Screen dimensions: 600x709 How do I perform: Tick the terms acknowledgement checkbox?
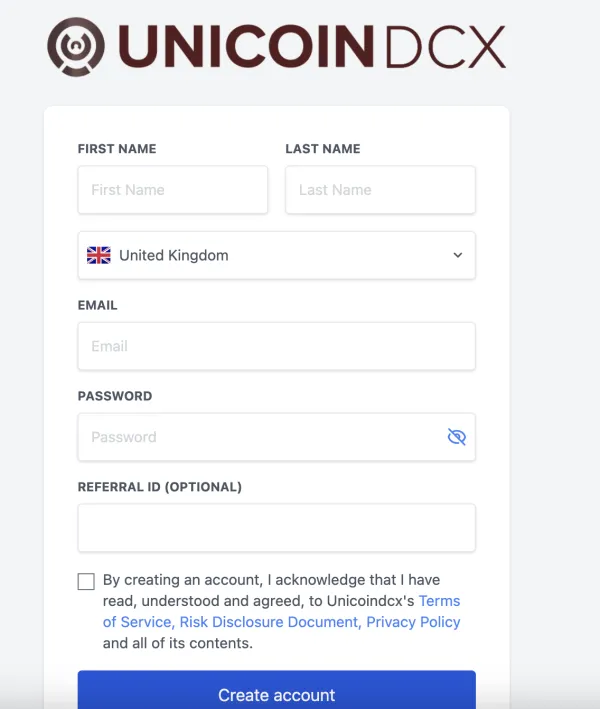click(x=86, y=581)
